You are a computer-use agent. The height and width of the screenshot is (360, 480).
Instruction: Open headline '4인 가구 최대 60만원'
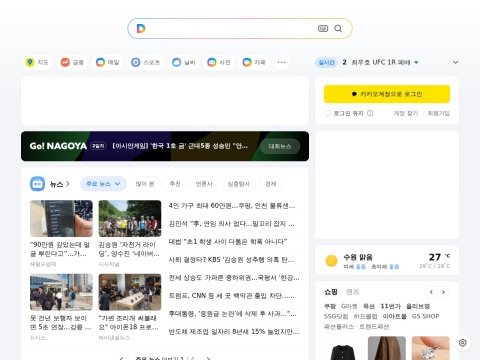pyautogui.click(x=232, y=206)
